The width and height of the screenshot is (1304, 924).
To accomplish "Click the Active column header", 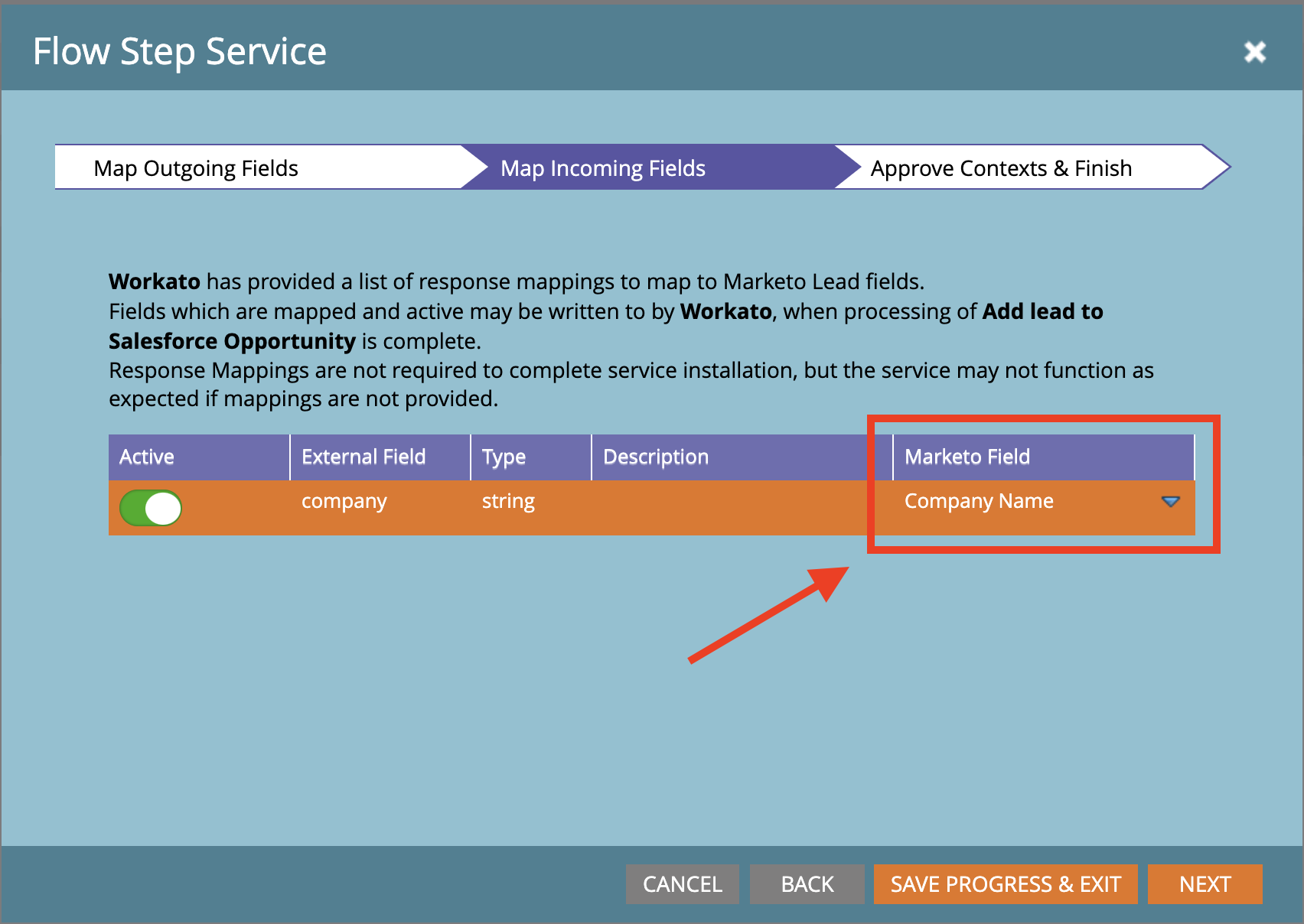I will click(x=146, y=457).
